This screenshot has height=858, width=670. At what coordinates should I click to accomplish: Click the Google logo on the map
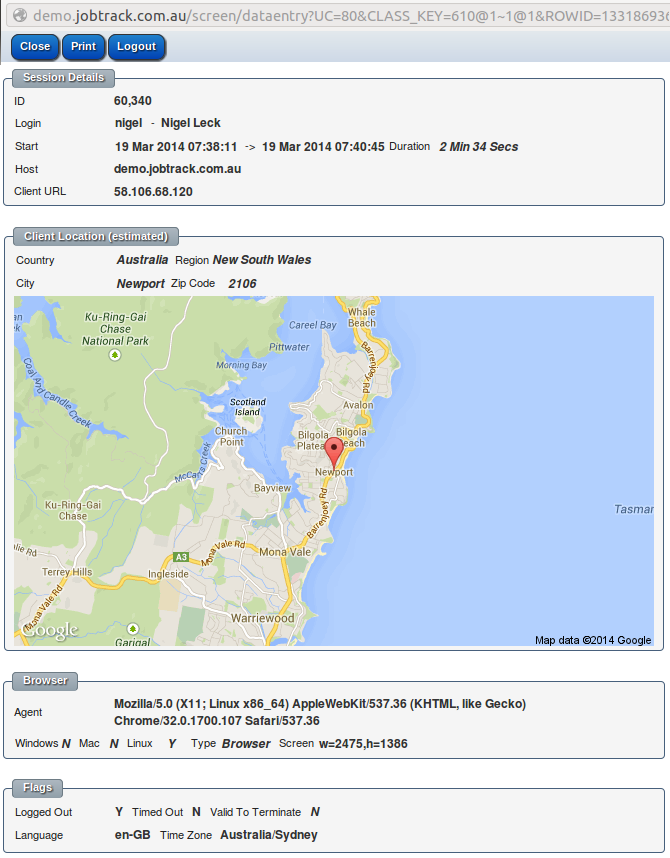(50, 630)
